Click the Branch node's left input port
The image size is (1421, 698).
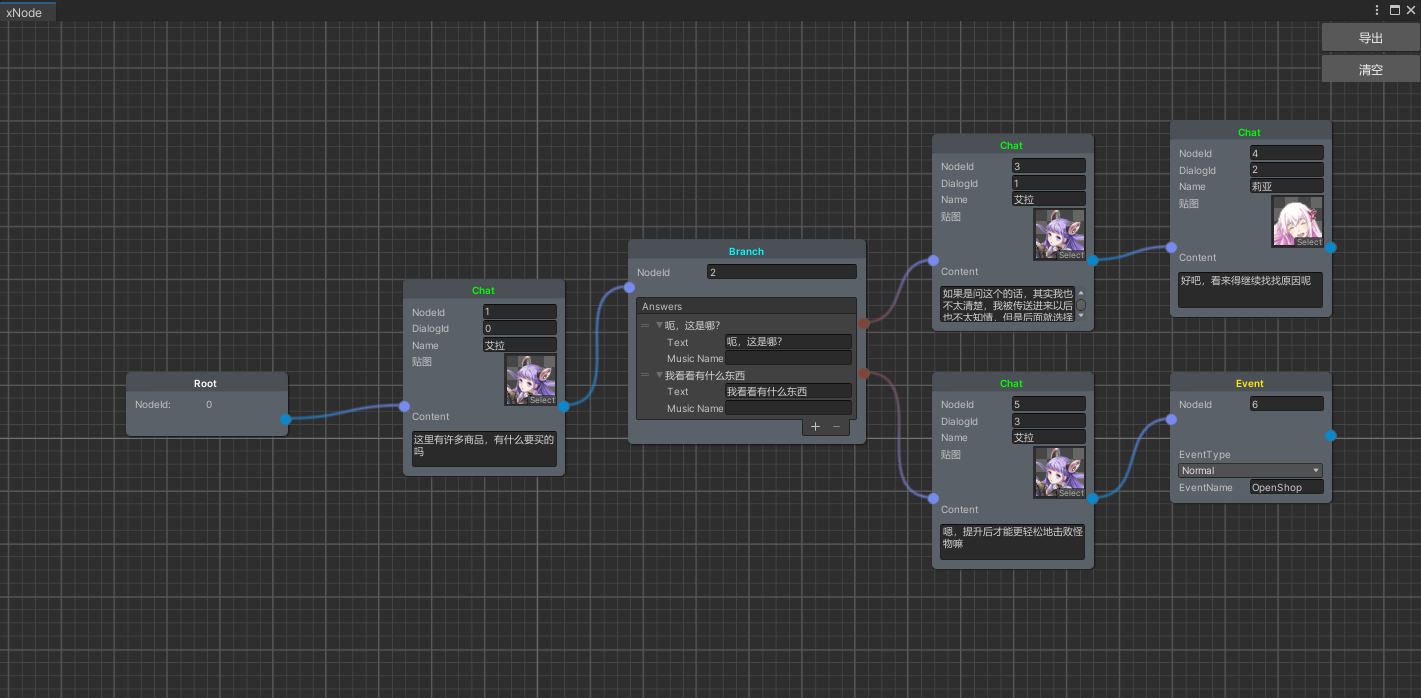pos(629,288)
